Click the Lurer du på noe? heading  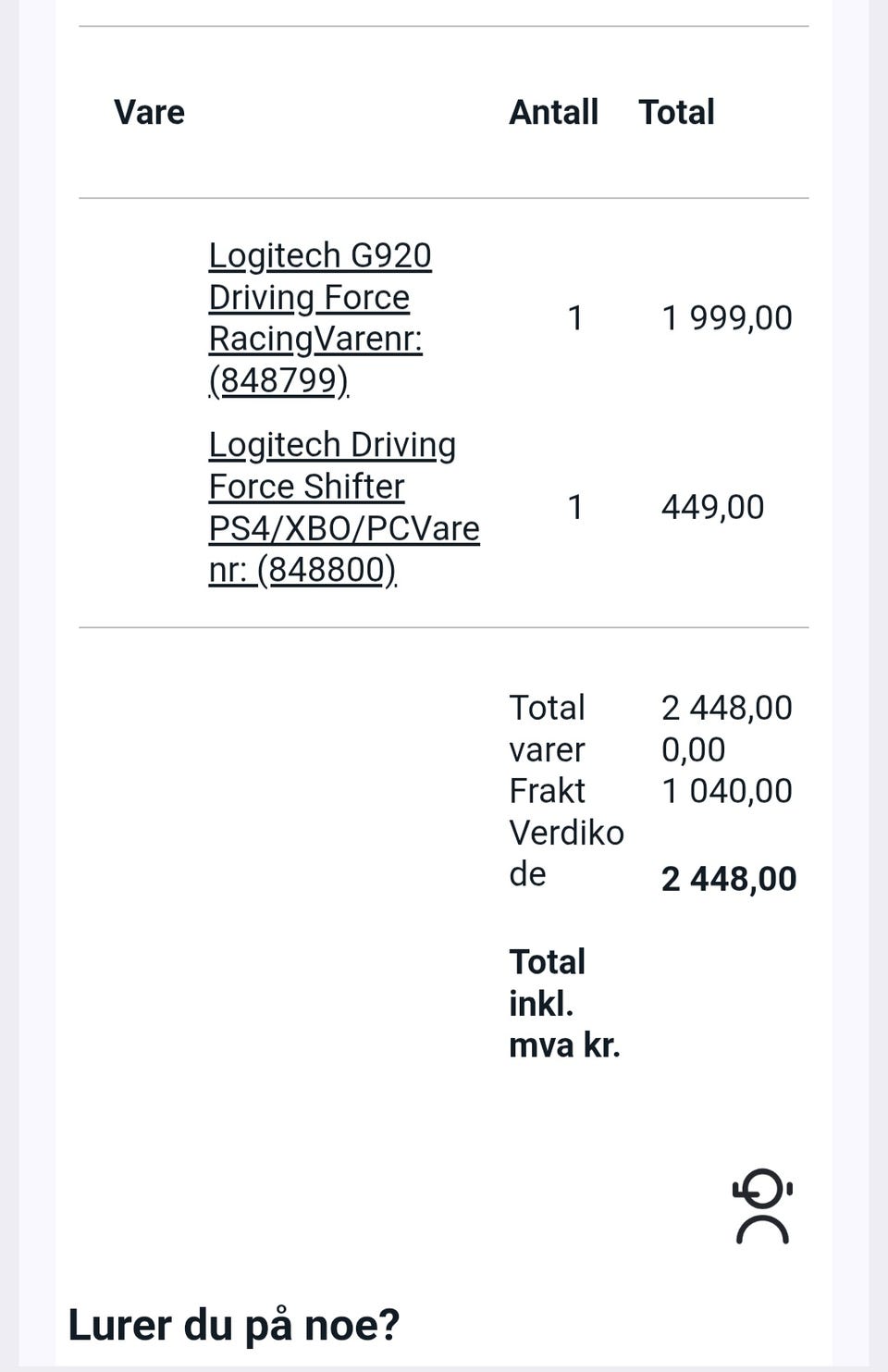pos(234,1325)
